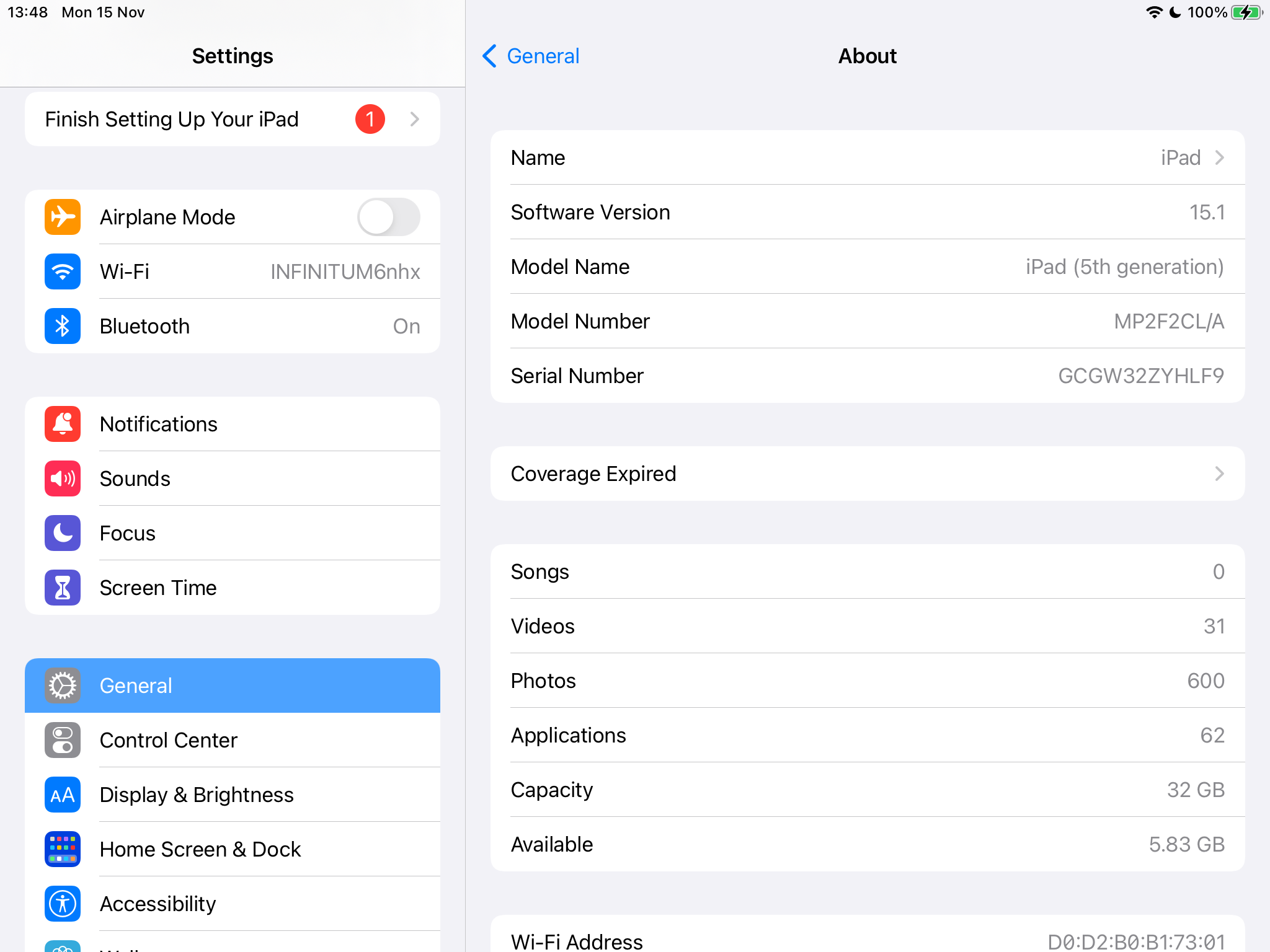The height and width of the screenshot is (952, 1270).
Task: Tap the General gear icon
Action: pos(63,685)
